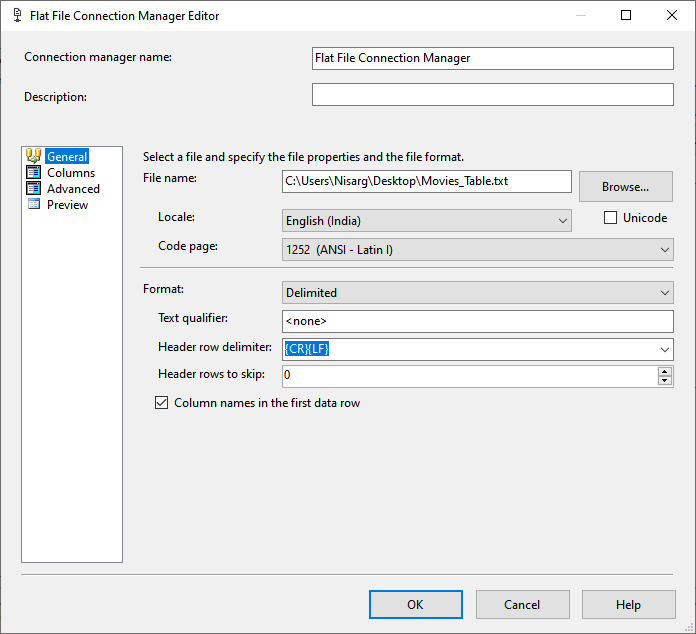Click the General page icon in sidebar
Image resolution: width=696 pixels, height=634 pixels.
tap(33, 156)
